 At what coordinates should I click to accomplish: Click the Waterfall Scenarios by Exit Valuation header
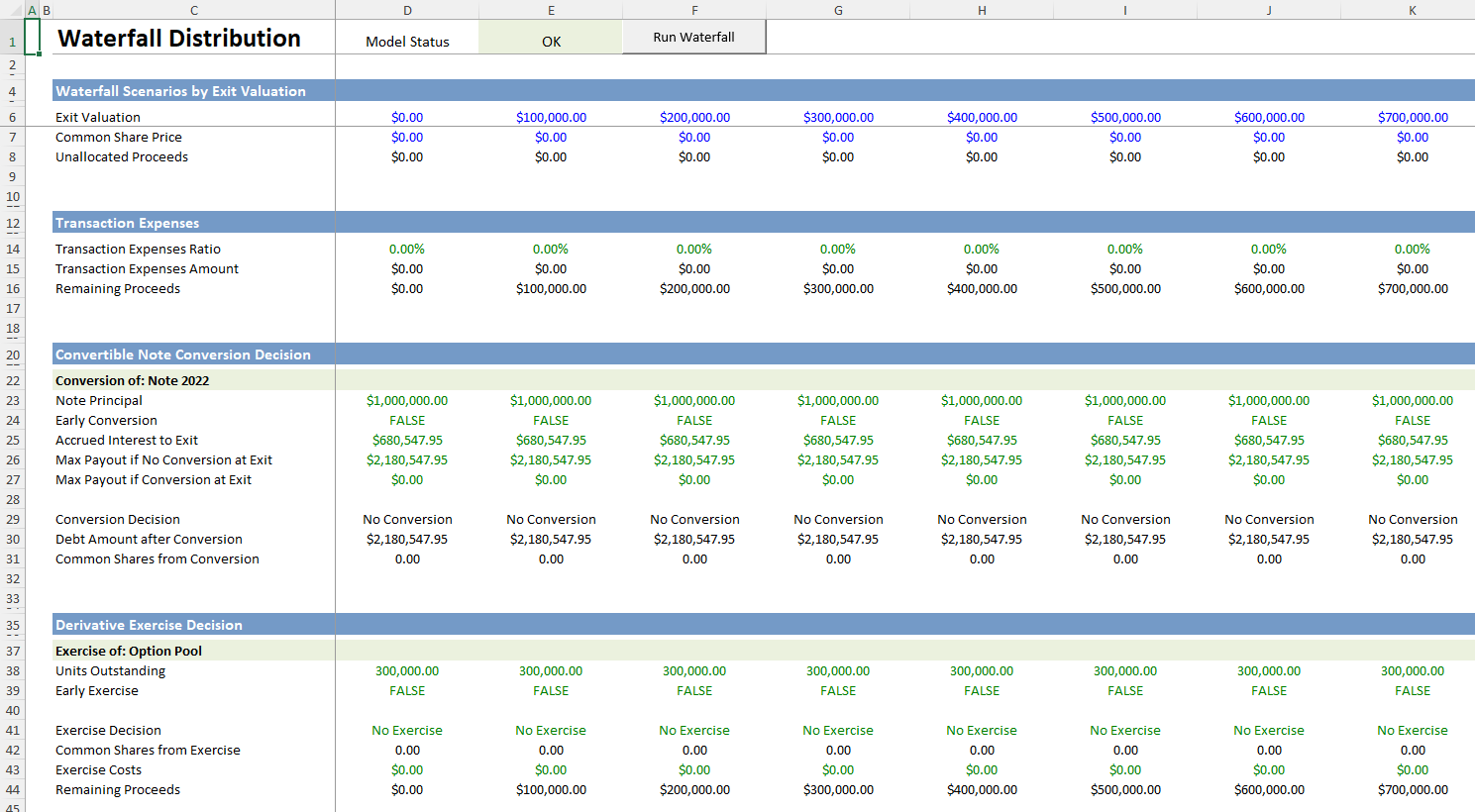point(180,91)
